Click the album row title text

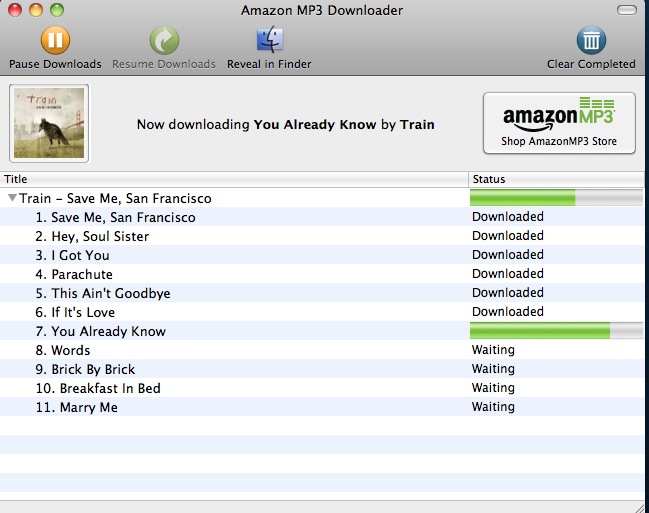pyautogui.click(x=115, y=198)
